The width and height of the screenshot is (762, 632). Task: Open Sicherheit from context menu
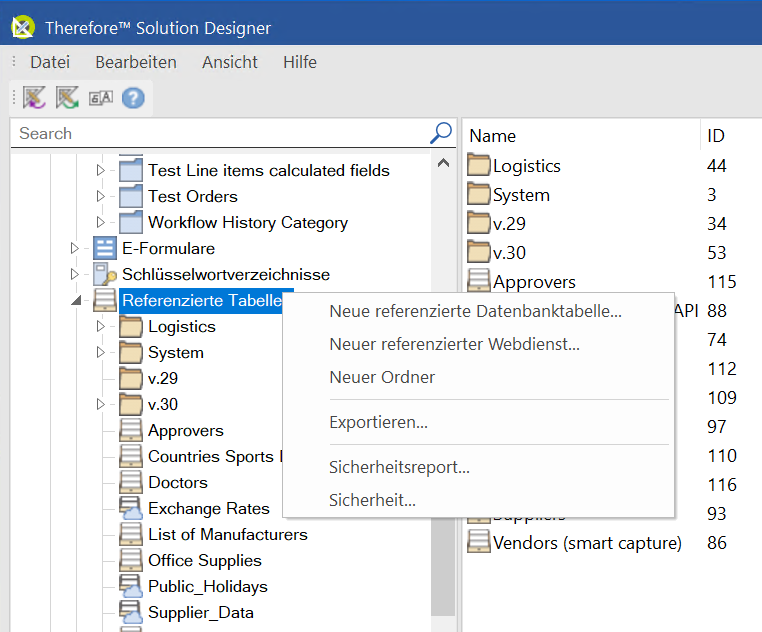click(x=478, y=500)
